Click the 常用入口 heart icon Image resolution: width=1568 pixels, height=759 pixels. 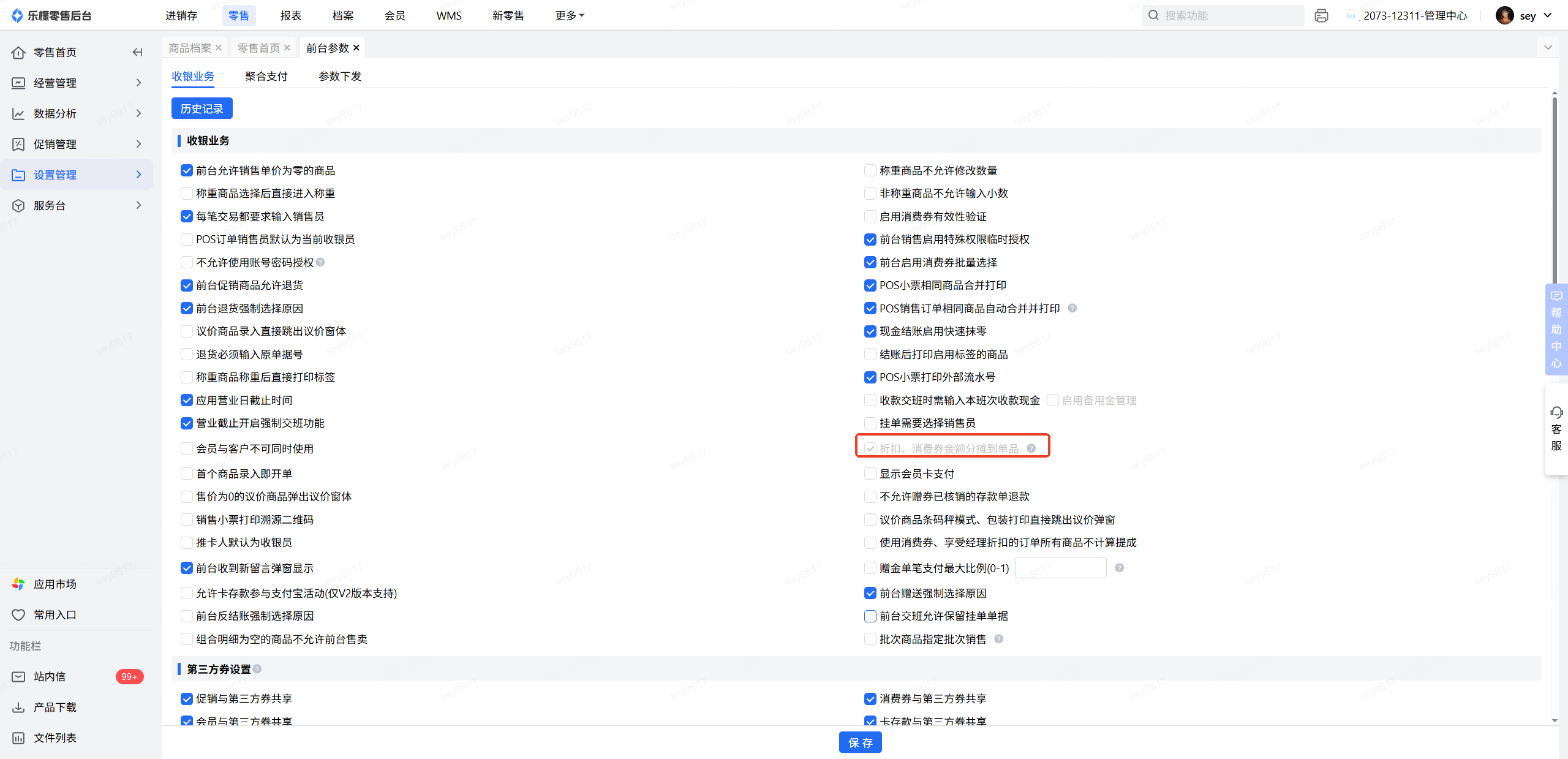[x=18, y=614]
